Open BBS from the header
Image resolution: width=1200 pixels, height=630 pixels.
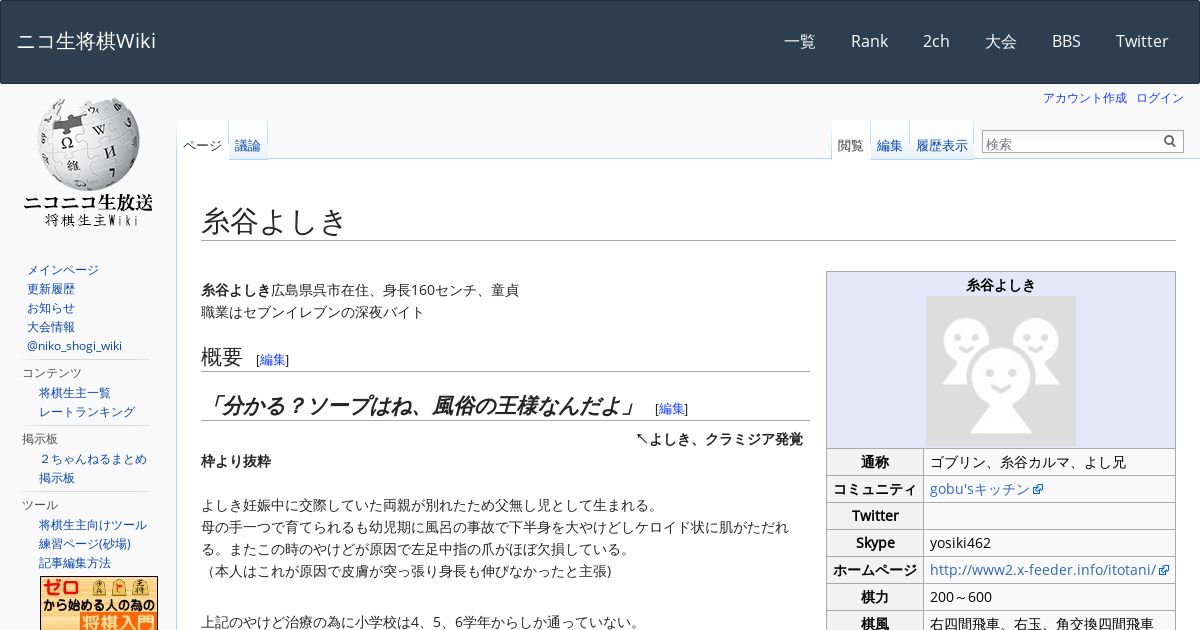(1066, 41)
